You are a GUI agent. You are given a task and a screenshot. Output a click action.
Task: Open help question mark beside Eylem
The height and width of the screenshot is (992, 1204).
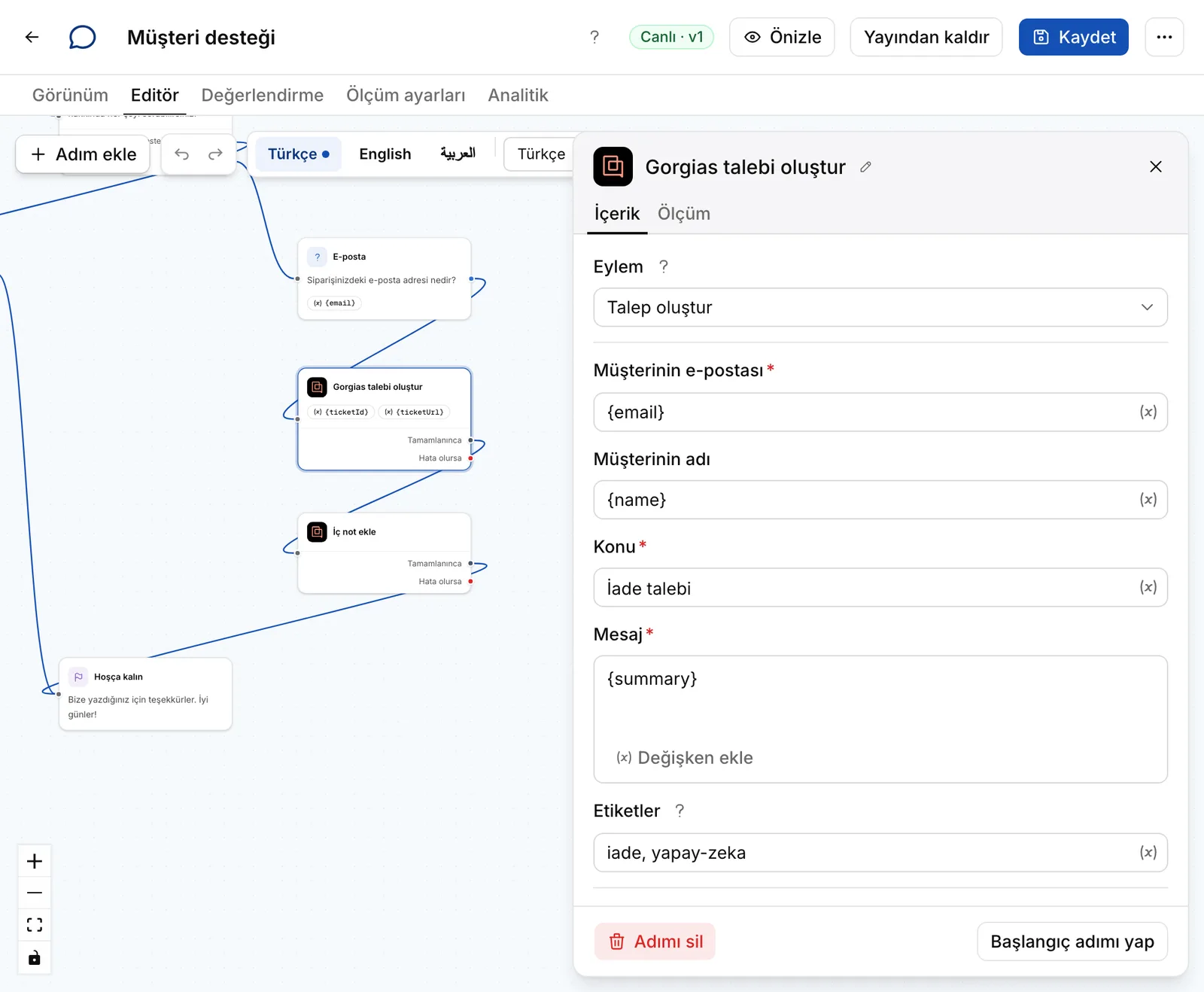(x=663, y=266)
